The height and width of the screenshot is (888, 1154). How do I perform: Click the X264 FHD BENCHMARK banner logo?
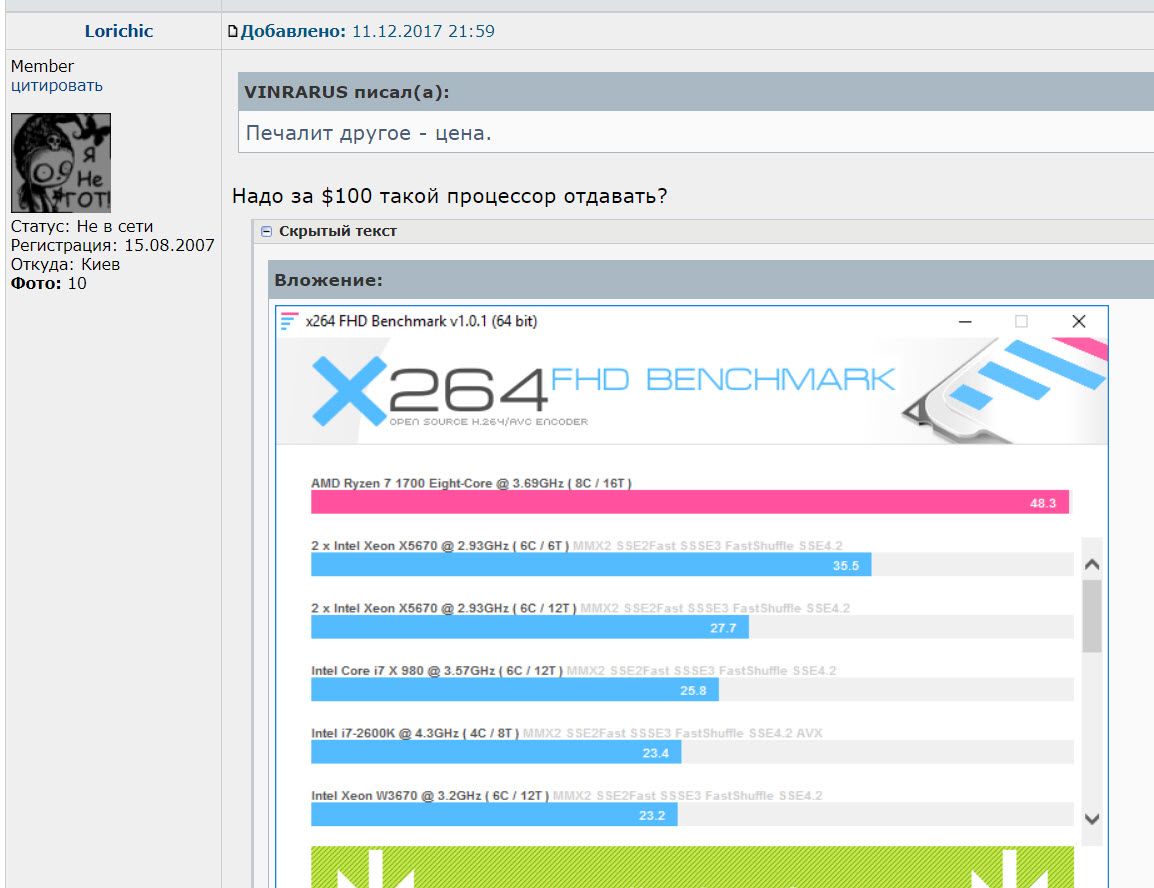click(x=603, y=391)
